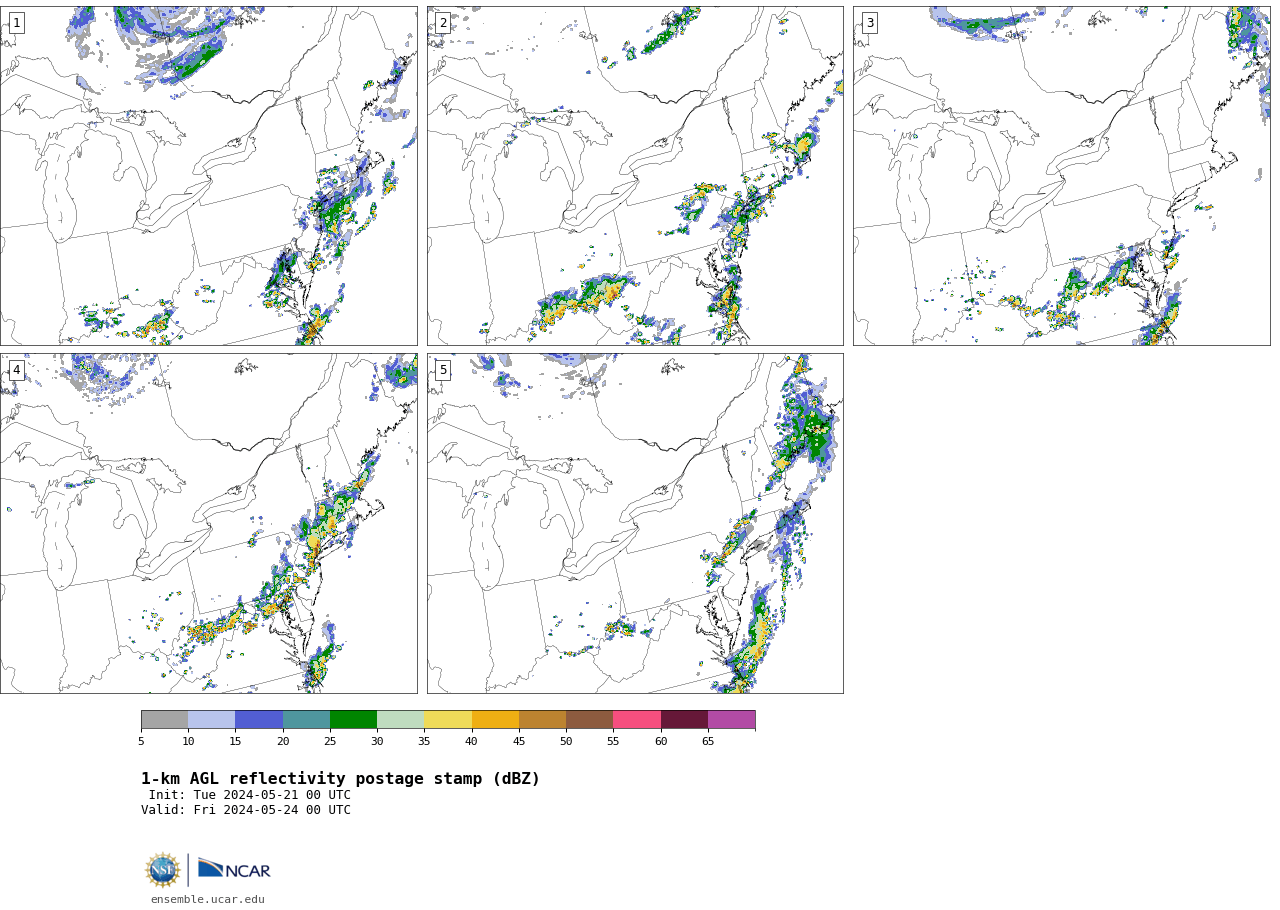Click the maroon 60-65 dBZ swatch
The image size is (1280, 910).
[684, 720]
